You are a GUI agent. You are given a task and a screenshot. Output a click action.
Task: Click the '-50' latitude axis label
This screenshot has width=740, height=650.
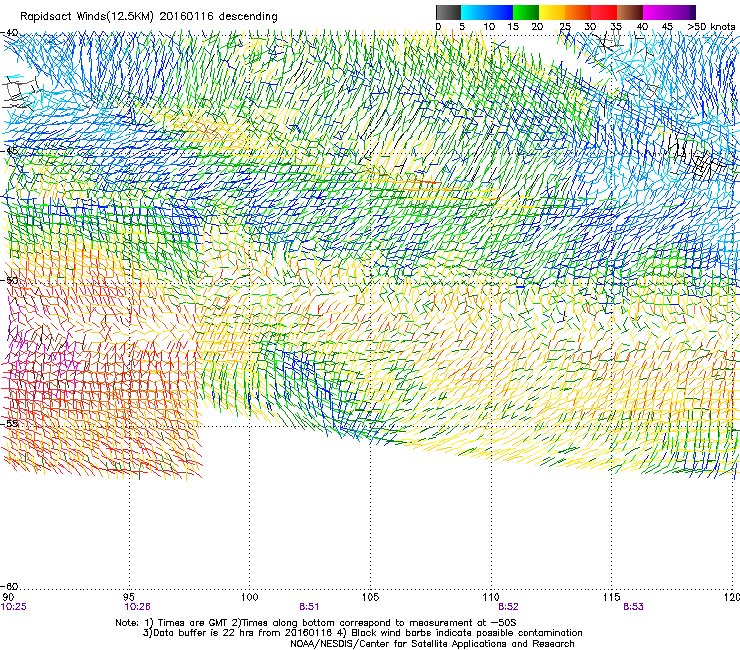coord(10,280)
